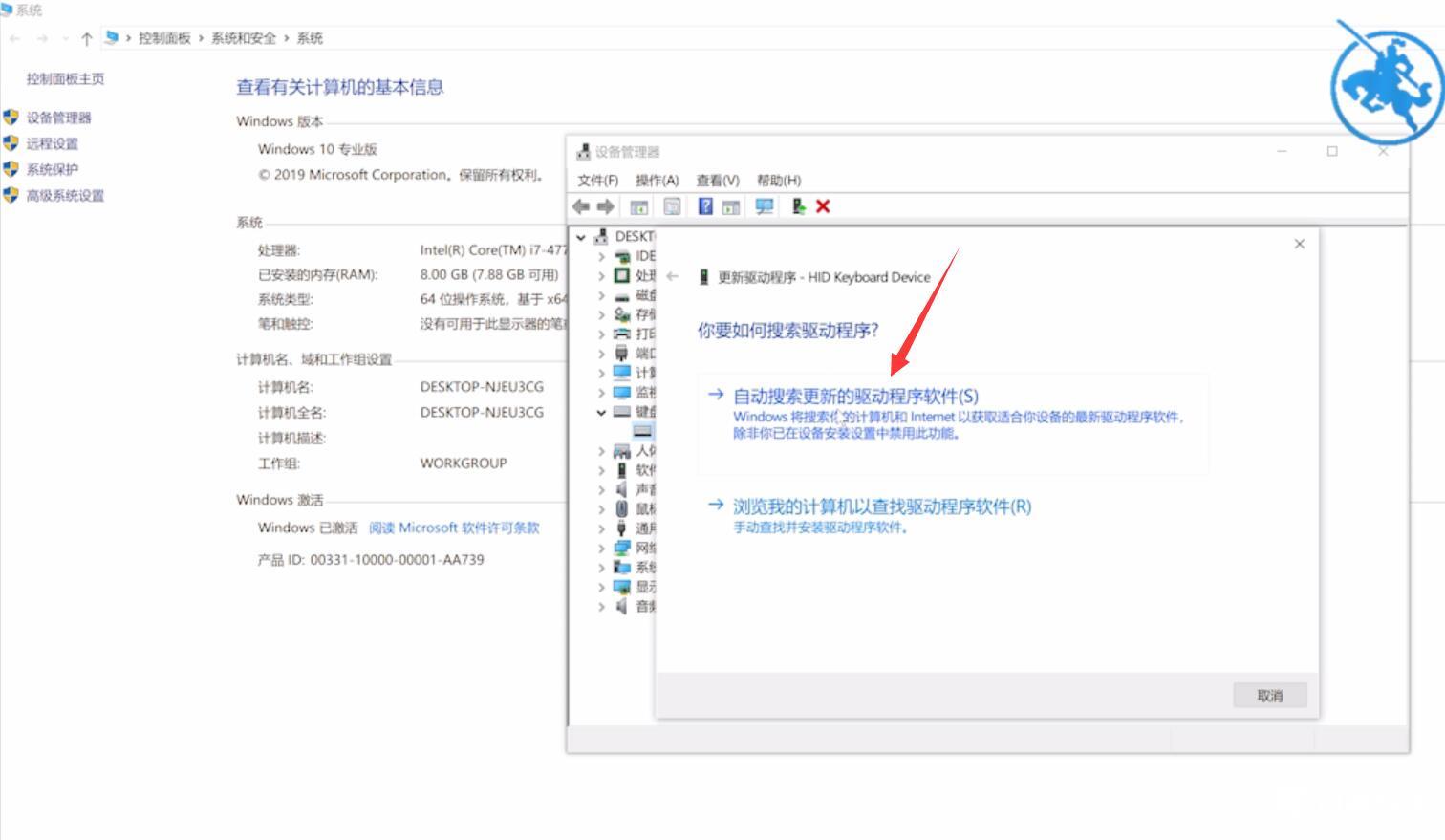Image resolution: width=1445 pixels, height=840 pixels.
Task: Select the IDE controllers tree icon
Action: coord(622,256)
